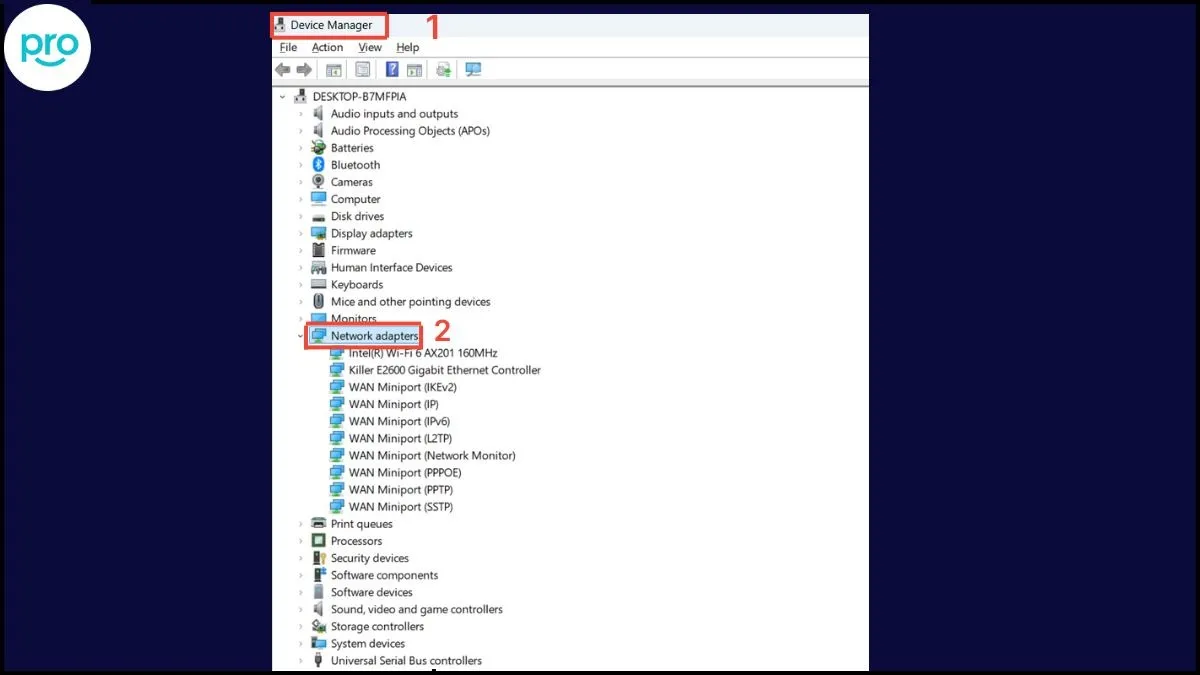
Task: Open the Action menu
Action: 327,47
